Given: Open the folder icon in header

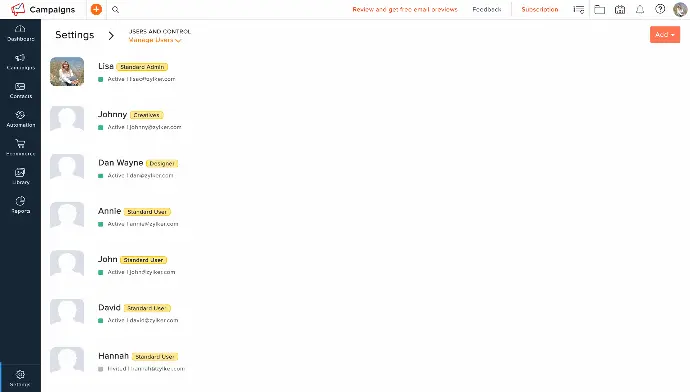Looking at the screenshot, I should (599, 9).
